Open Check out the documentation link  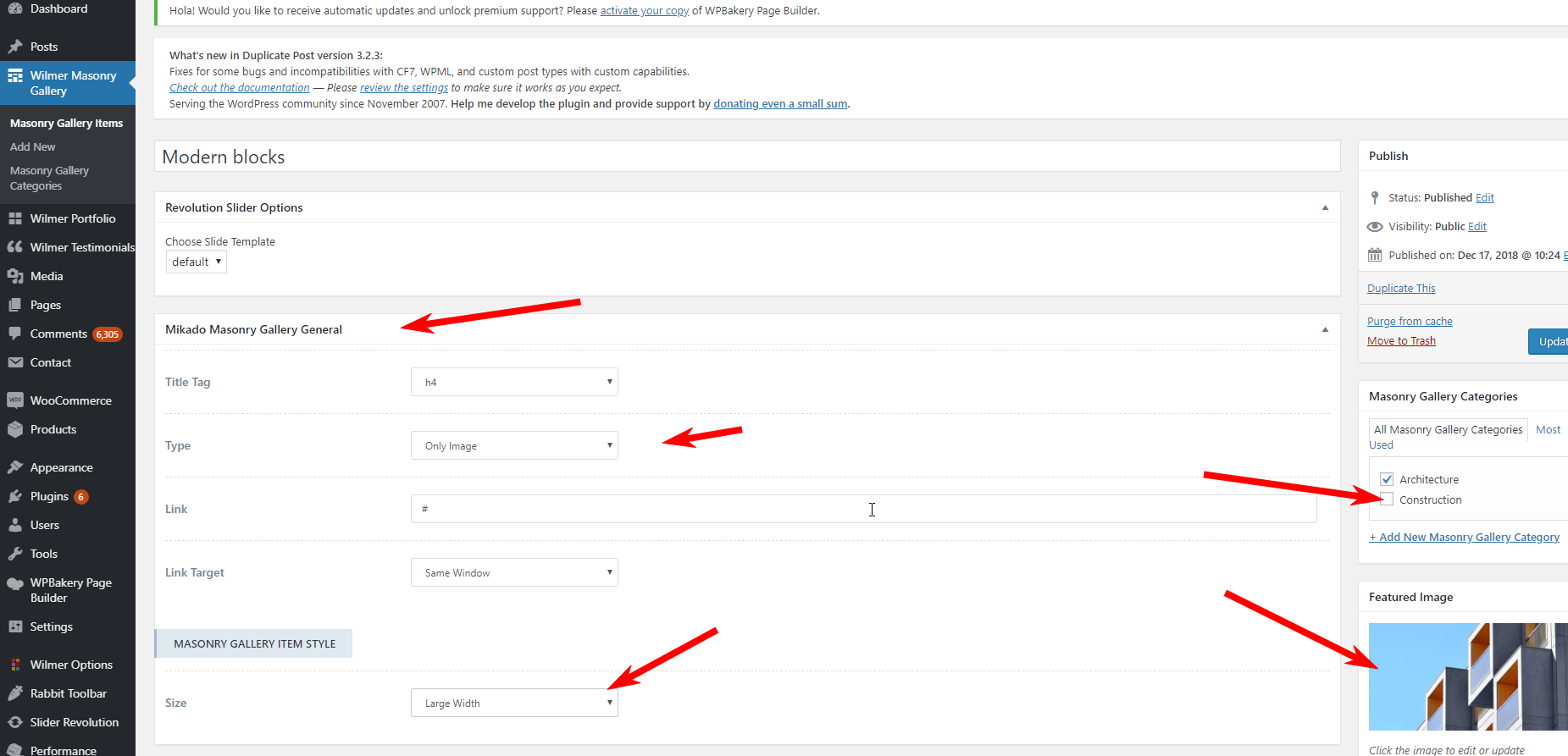pos(240,87)
